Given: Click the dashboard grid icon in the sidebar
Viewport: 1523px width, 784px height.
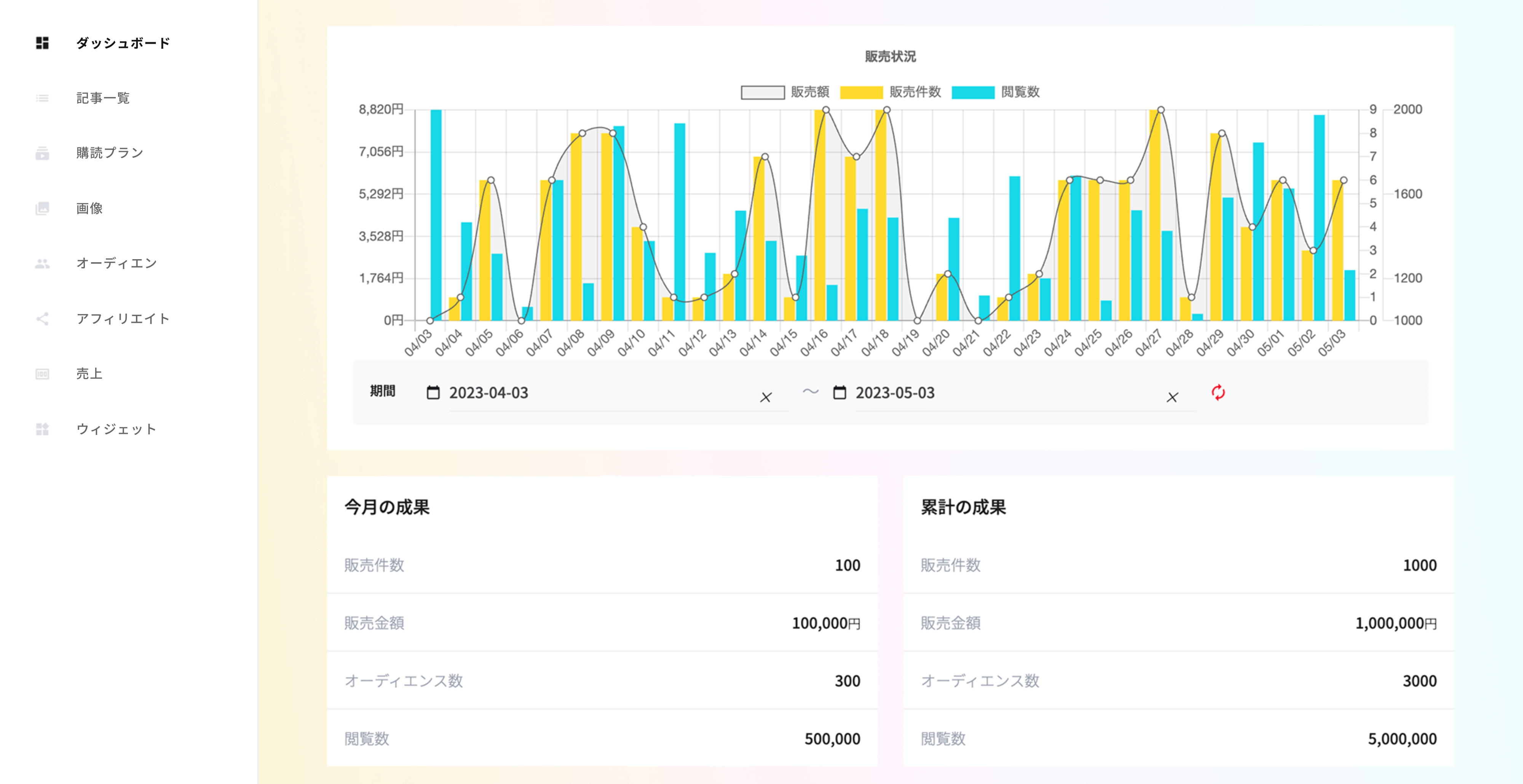Looking at the screenshot, I should (x=42, y=43).
